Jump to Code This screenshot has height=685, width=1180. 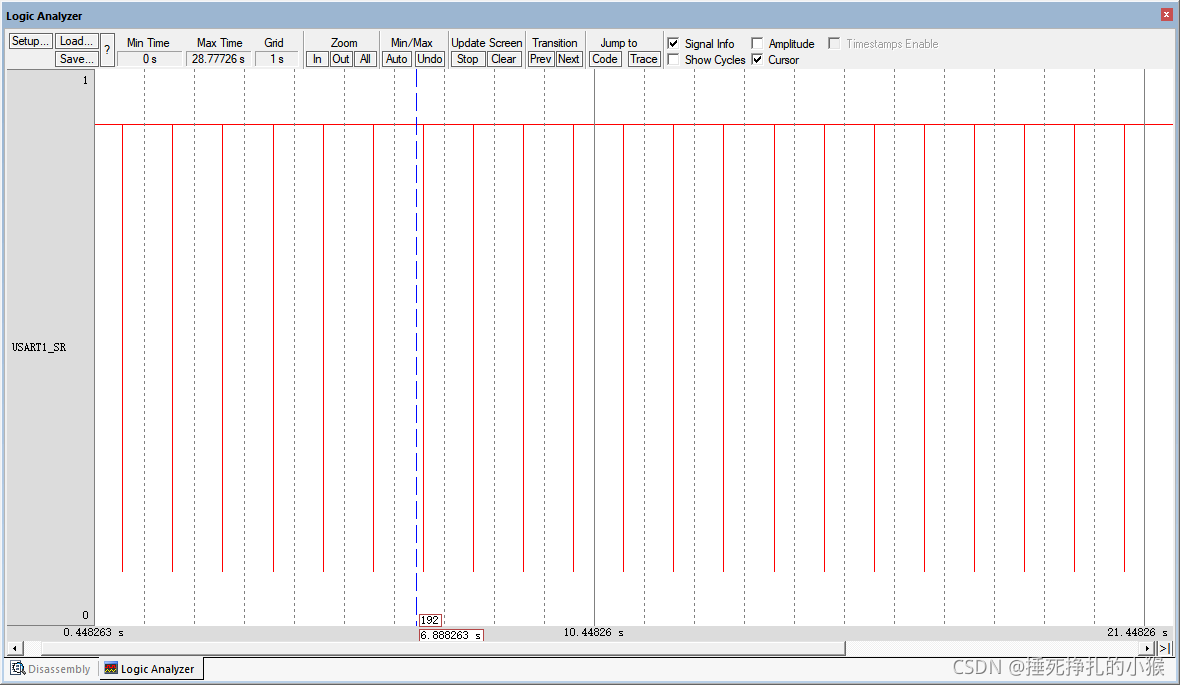click(604, 59)
